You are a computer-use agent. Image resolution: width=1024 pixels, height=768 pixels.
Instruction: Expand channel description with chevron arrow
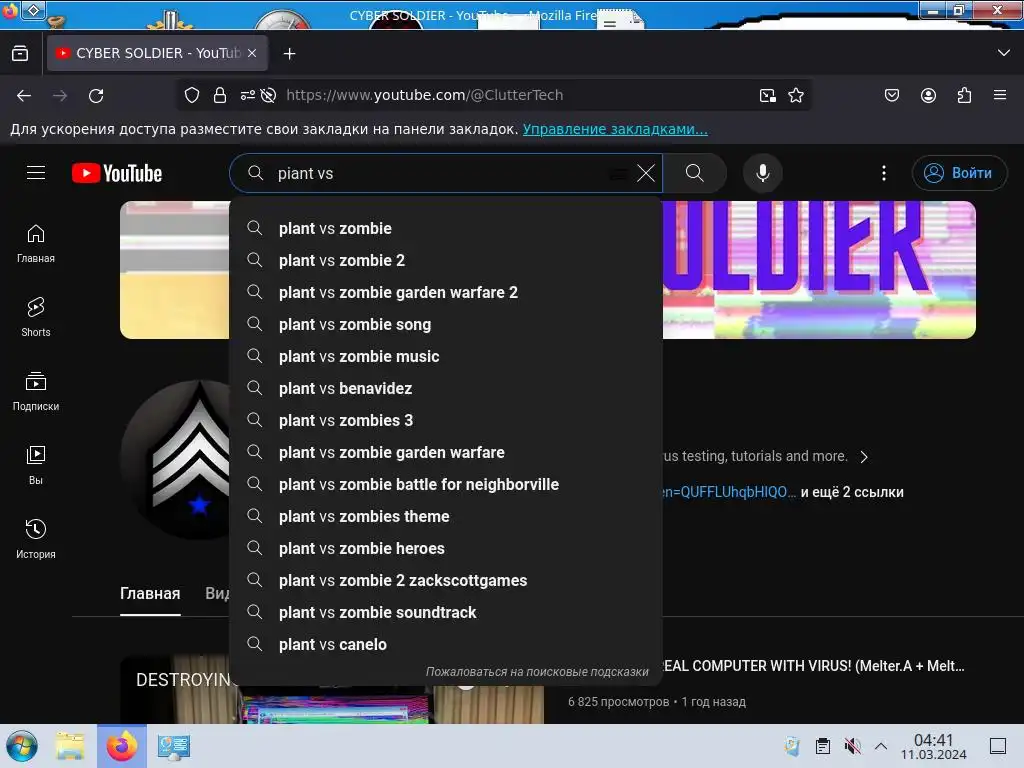tap(864, 456)
